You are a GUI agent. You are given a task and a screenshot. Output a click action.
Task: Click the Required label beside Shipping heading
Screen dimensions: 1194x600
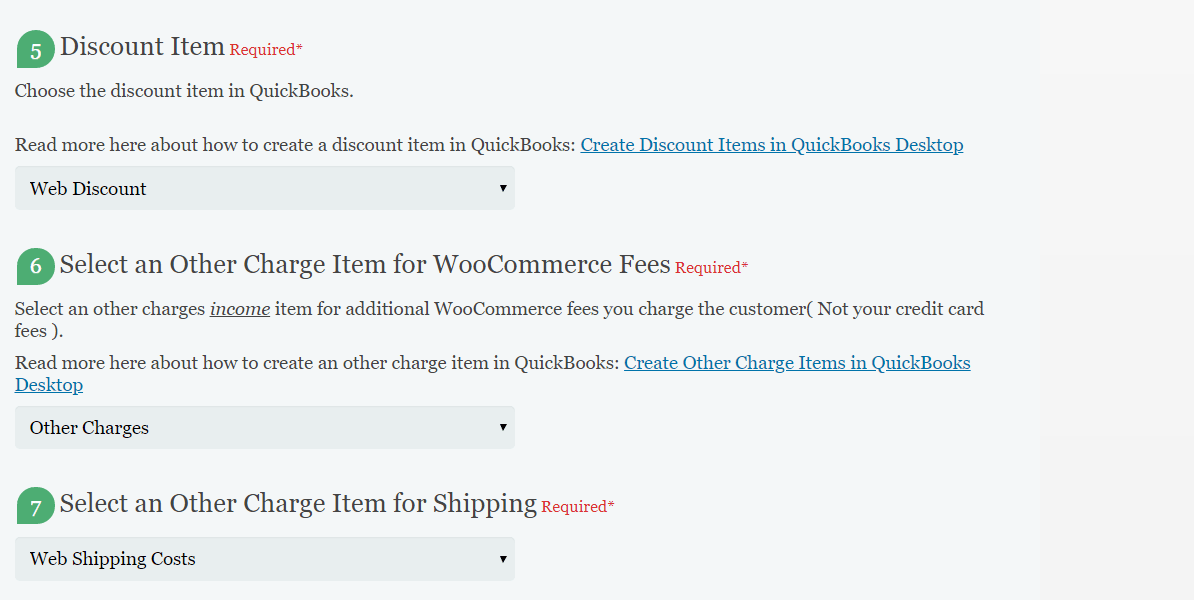[577, 506]
